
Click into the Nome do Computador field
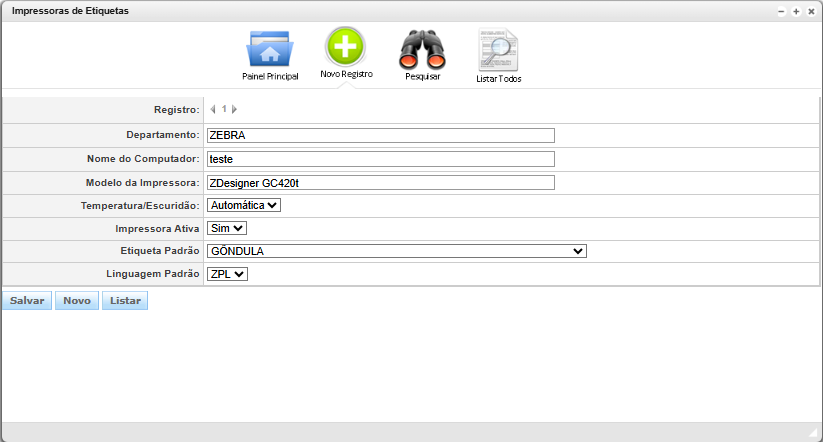coord(380,159)
